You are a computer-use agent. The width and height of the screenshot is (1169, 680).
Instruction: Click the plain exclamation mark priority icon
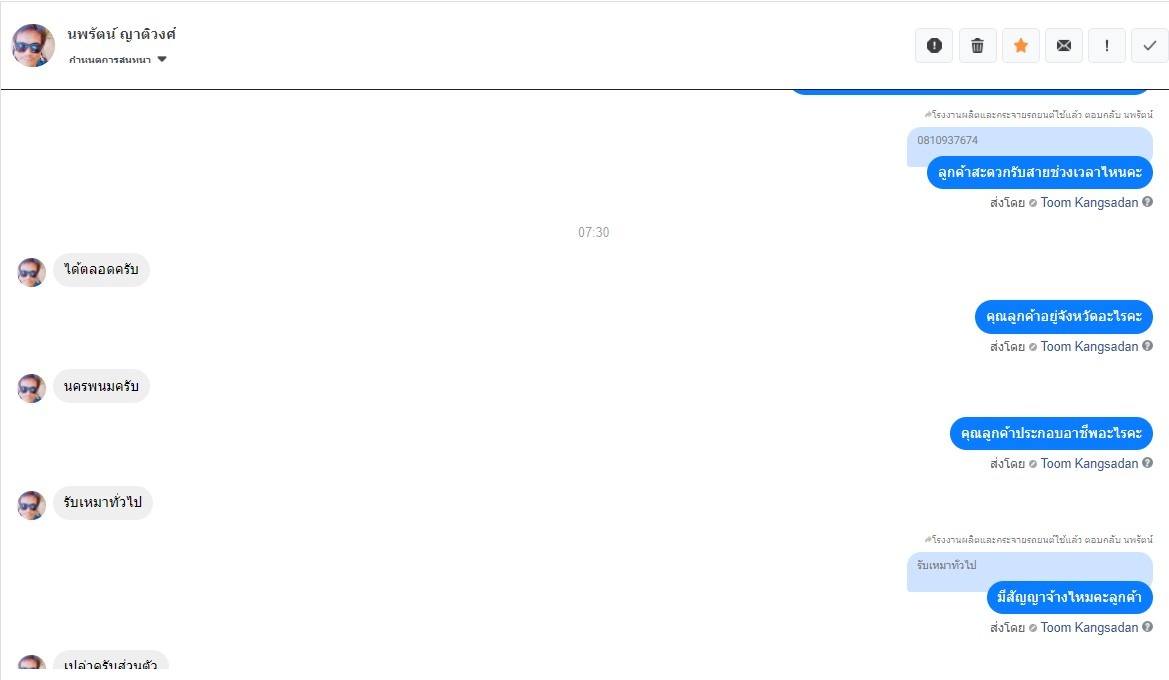(1107, 46)
